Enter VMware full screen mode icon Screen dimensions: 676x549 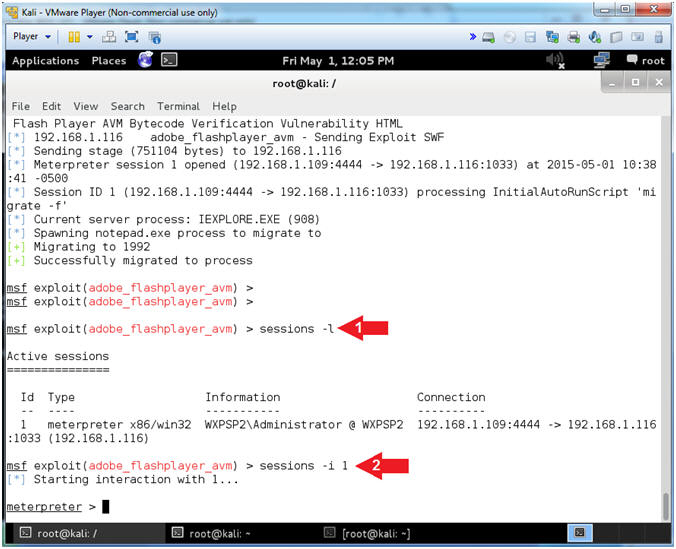pos(131,37)
